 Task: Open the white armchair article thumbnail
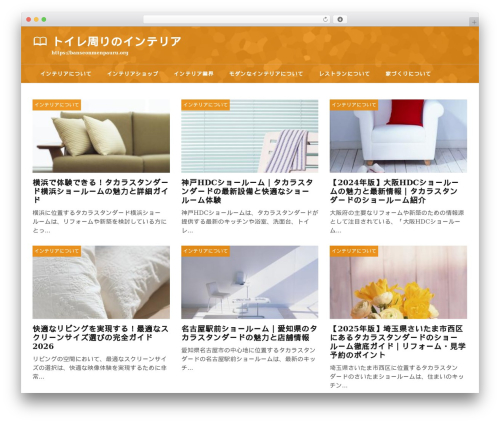point(398,136)
